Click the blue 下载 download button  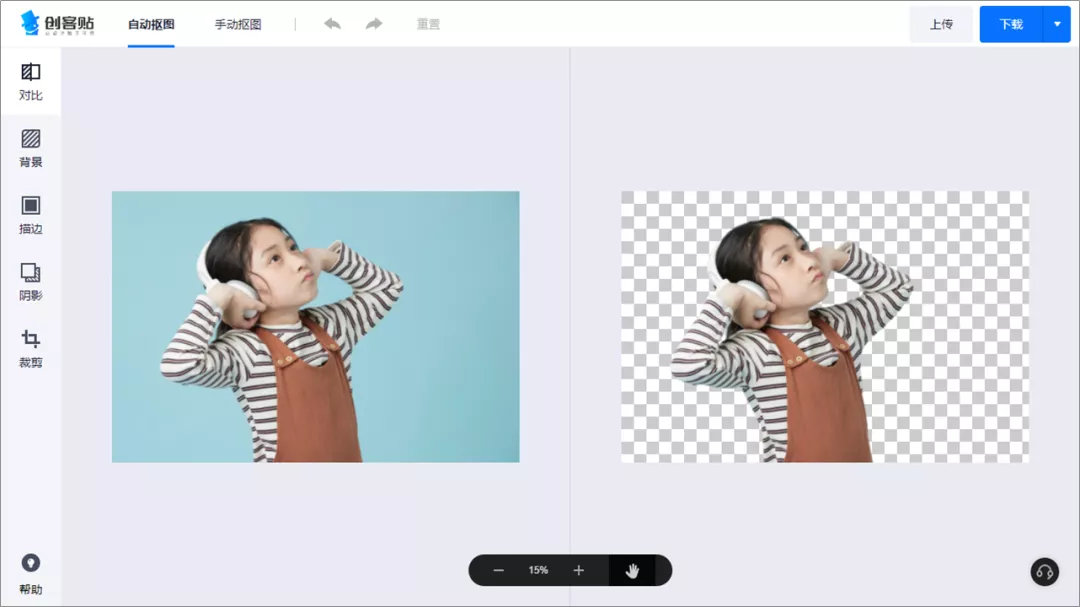coord(1011,24)
